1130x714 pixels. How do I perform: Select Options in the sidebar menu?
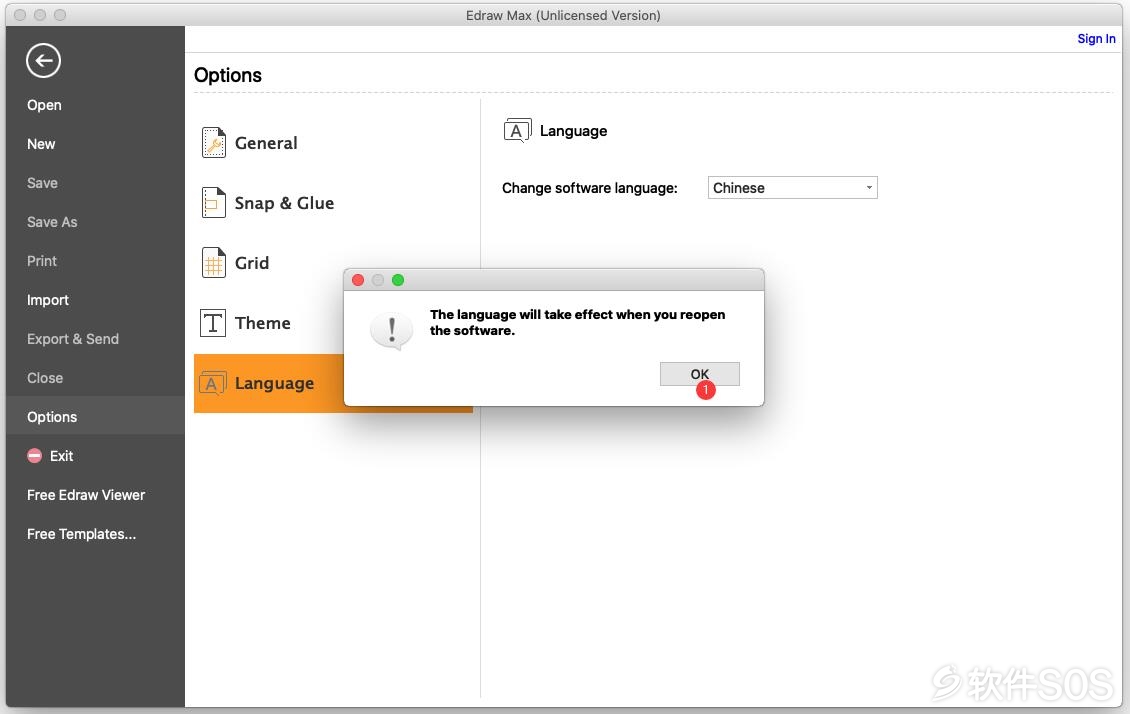click(x=52, y=416)
